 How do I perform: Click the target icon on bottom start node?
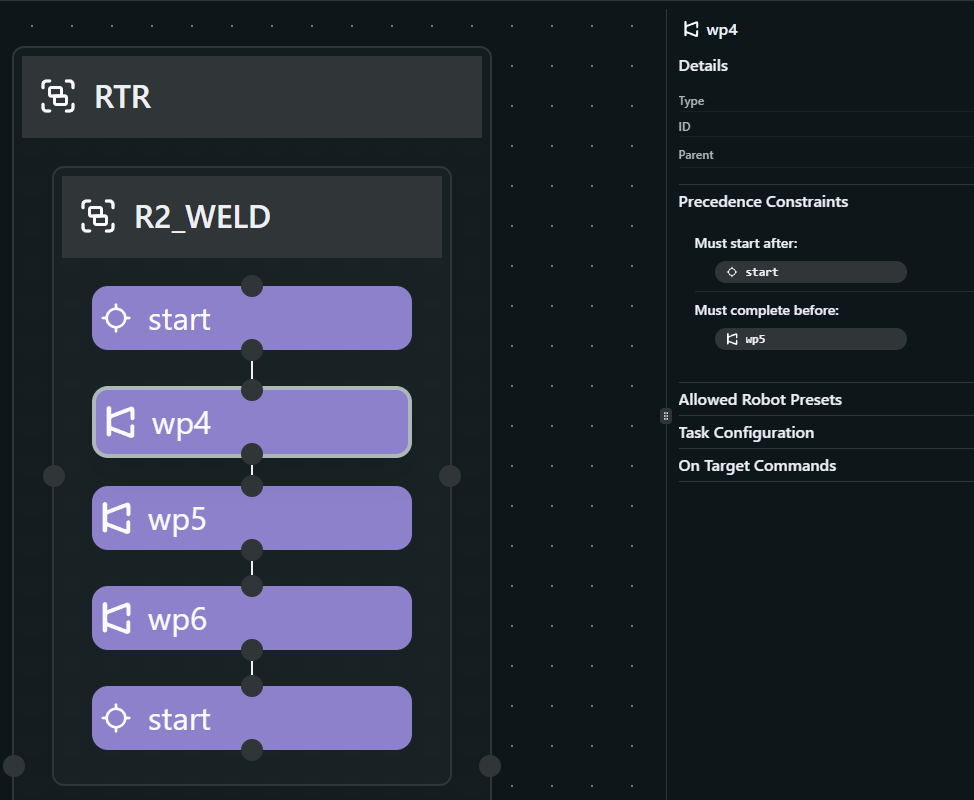[116, 719]
